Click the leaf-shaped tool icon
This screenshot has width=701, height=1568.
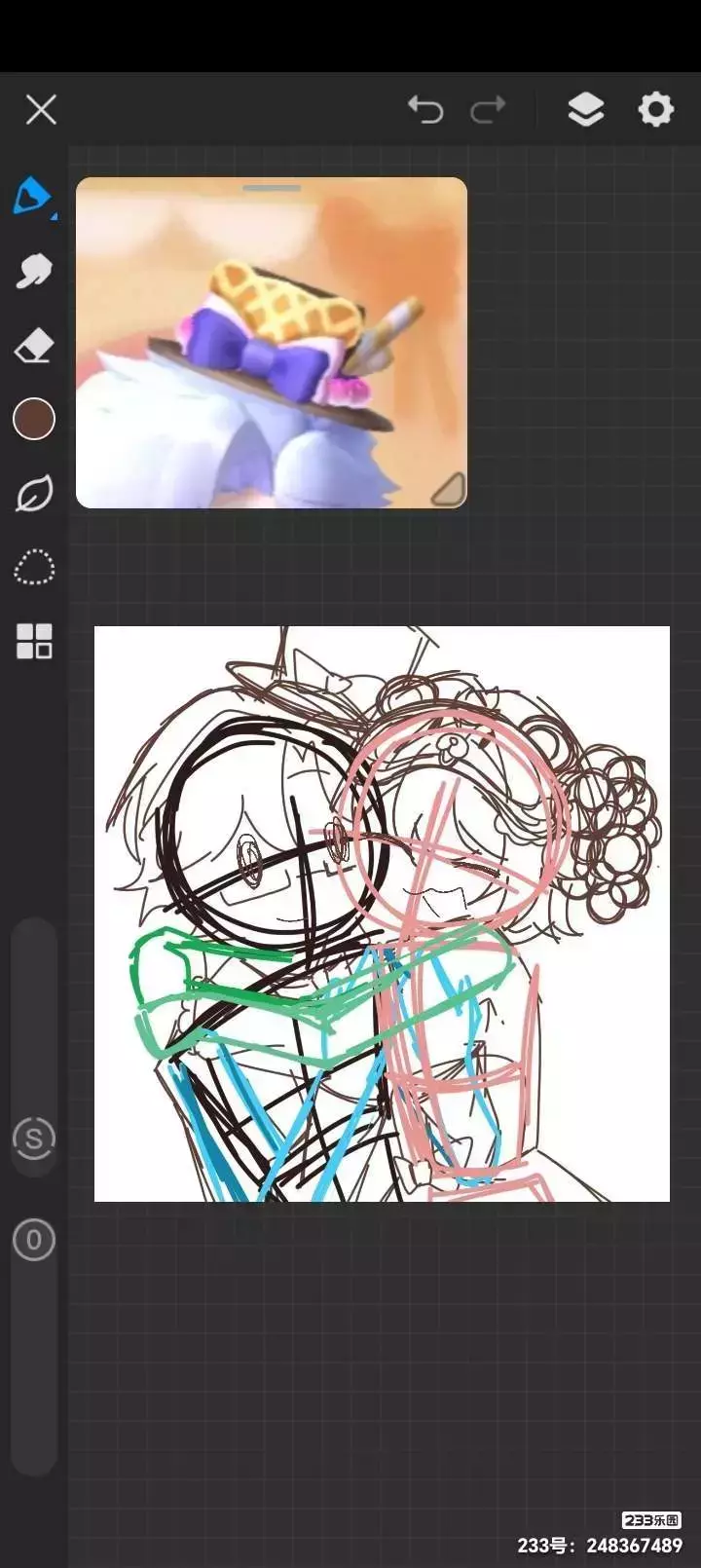(x=34, y=494)
